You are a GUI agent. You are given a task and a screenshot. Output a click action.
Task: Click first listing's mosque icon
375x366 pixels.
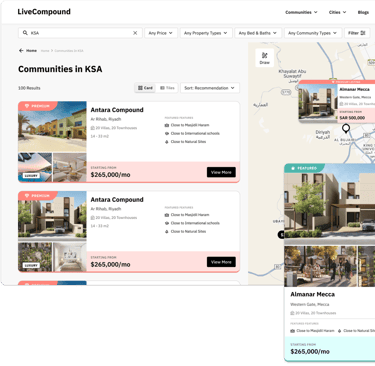pos(167,125)
